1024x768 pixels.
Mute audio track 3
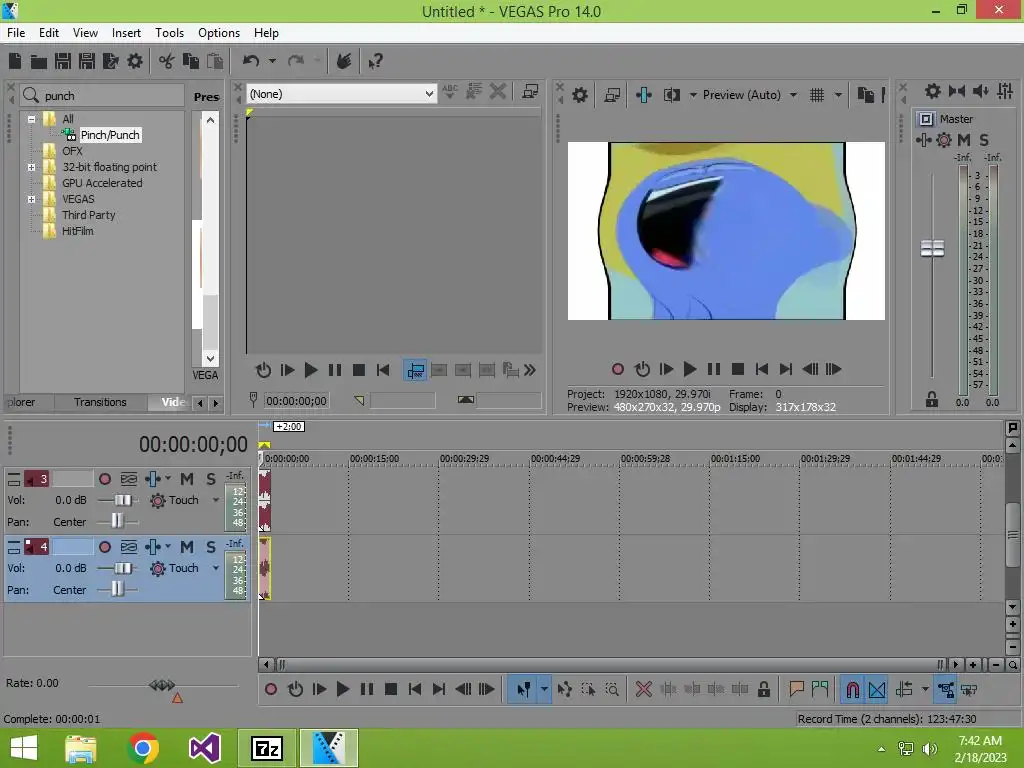click(187, 479)
